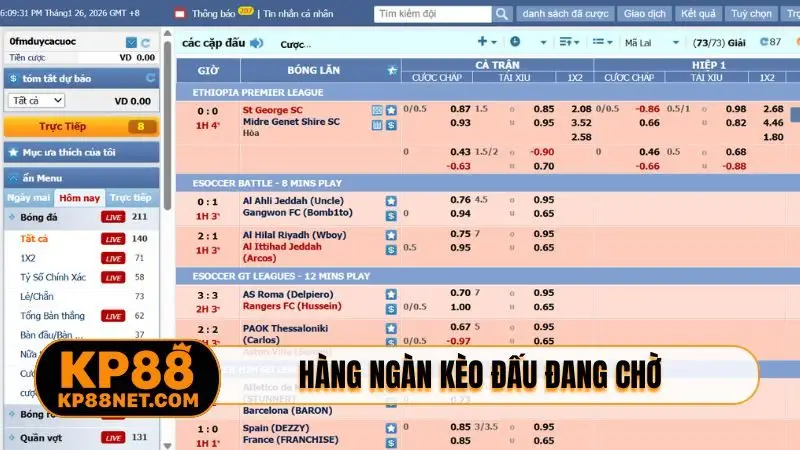Click S icon for France (FRANCHISE)

391,443
